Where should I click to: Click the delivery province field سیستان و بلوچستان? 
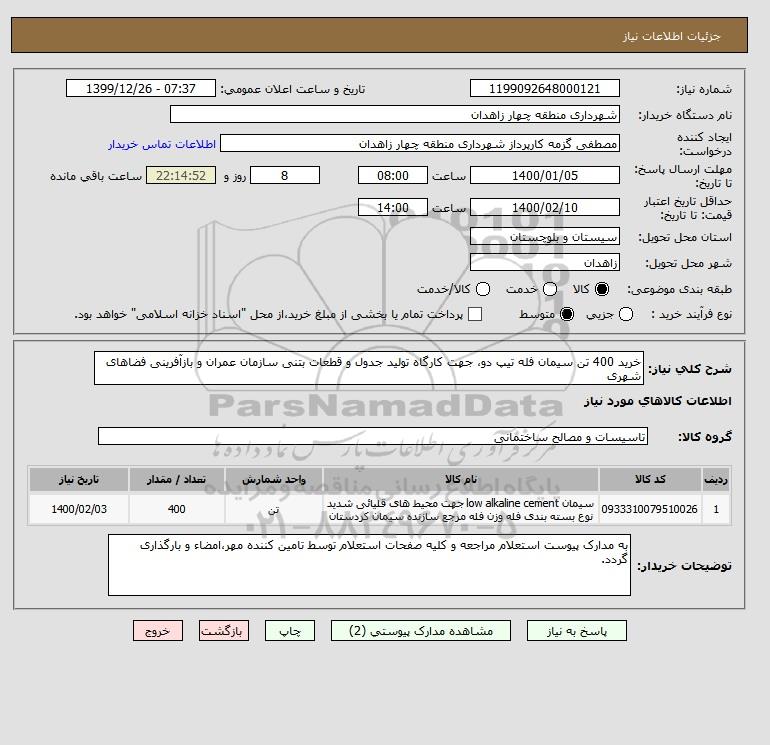pos(545,237)
